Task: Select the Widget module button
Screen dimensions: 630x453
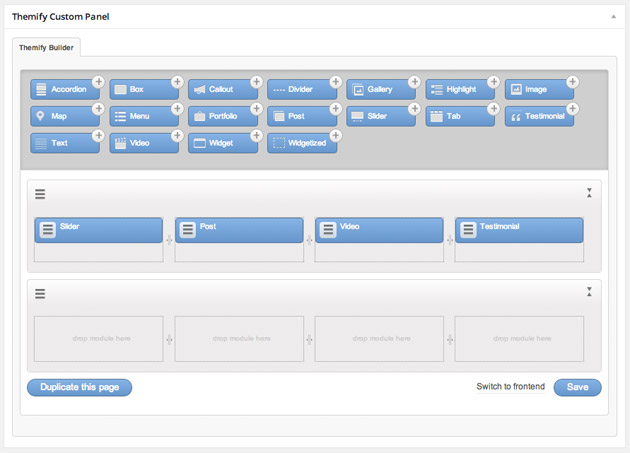Action: [223, 143]
